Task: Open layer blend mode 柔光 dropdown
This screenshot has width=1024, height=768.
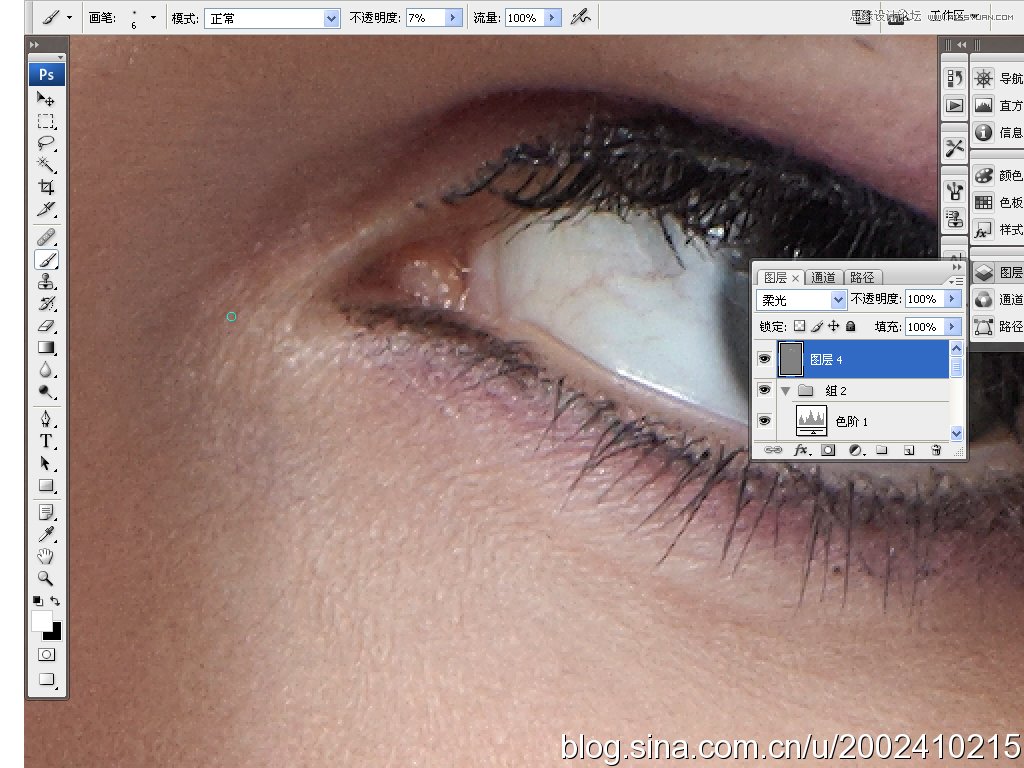Action: (838, 300)
